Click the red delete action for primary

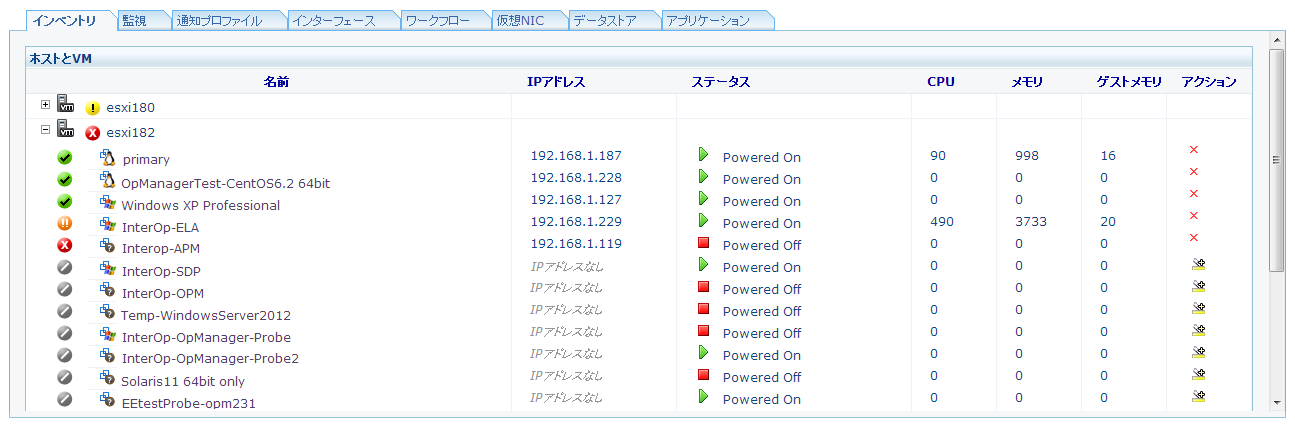pos(1193,149)
